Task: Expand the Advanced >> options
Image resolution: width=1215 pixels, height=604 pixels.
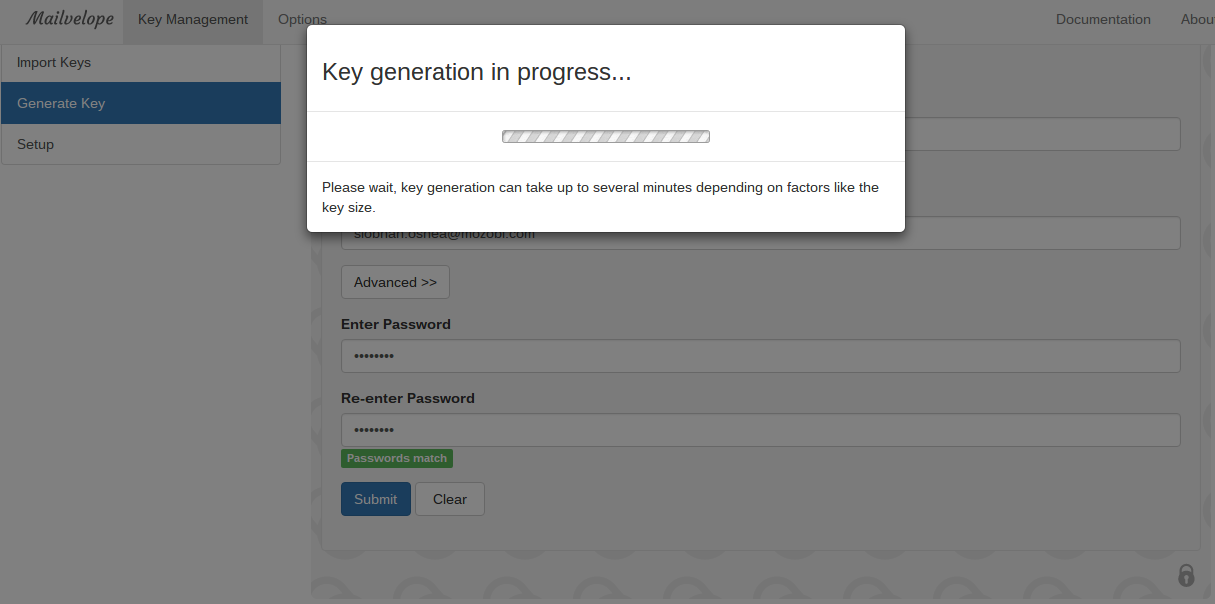Action: [395, 283]
